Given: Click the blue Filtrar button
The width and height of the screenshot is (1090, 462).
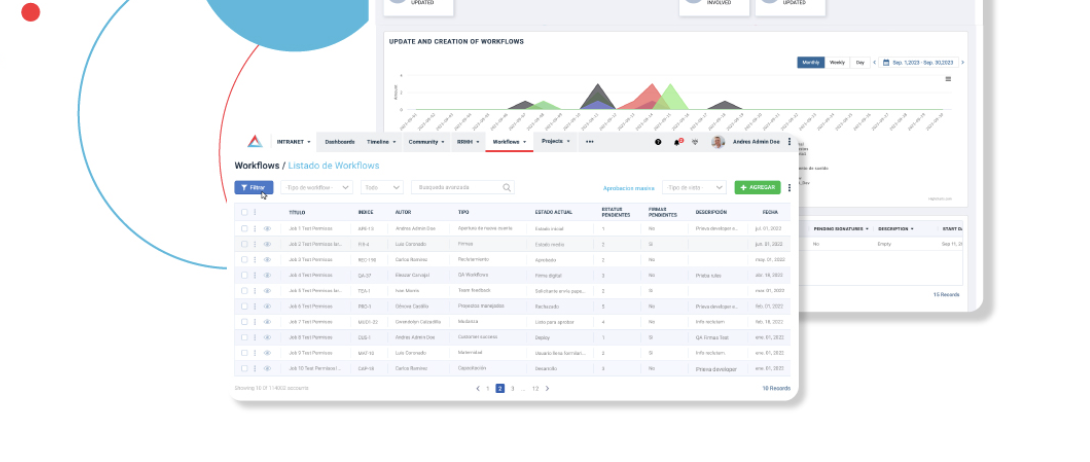Looking at the screenshot, I should tap(254, 188).
